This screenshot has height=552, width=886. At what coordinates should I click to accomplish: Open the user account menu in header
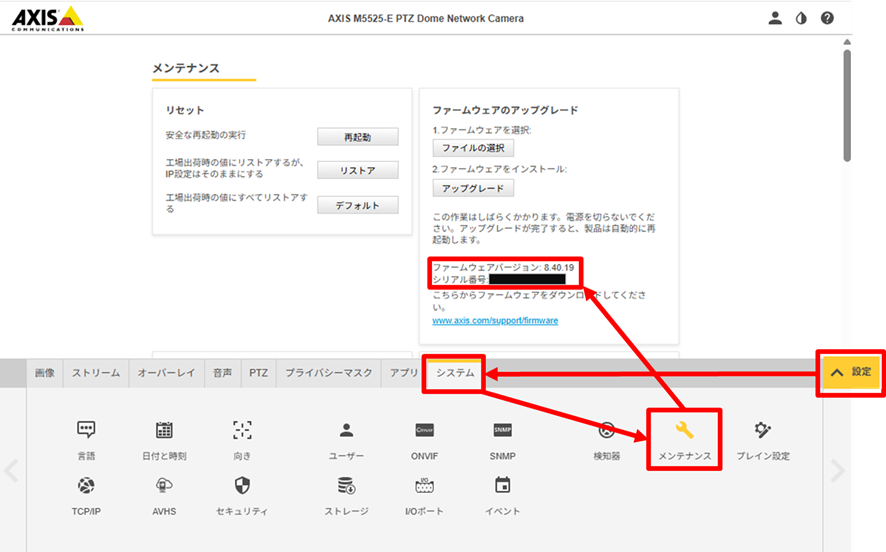pos(775,18)
